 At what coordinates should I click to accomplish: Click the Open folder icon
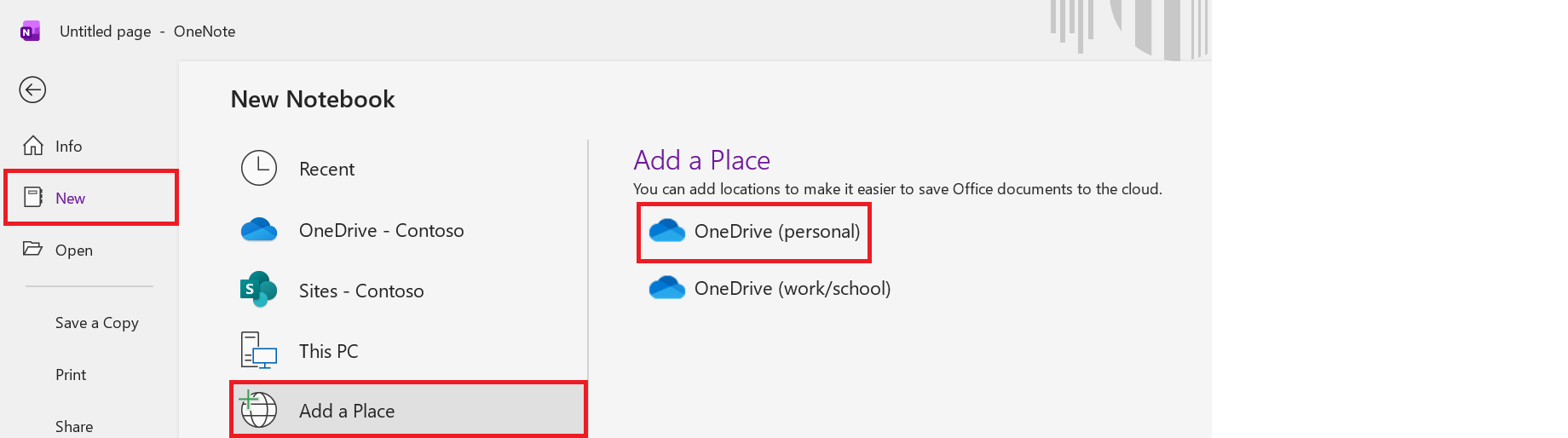32,249
